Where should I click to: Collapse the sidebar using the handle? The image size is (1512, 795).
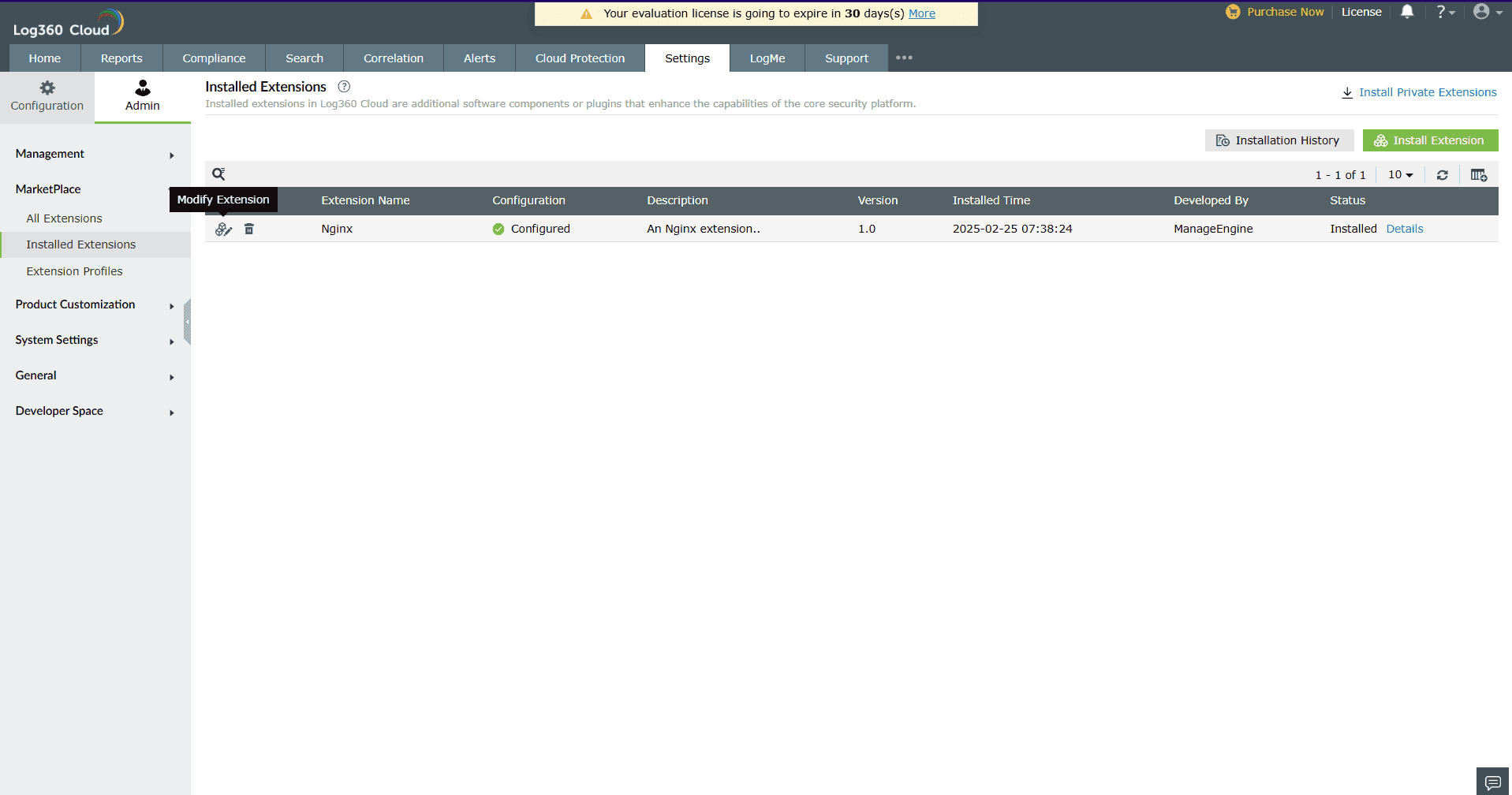click(187, 322)
